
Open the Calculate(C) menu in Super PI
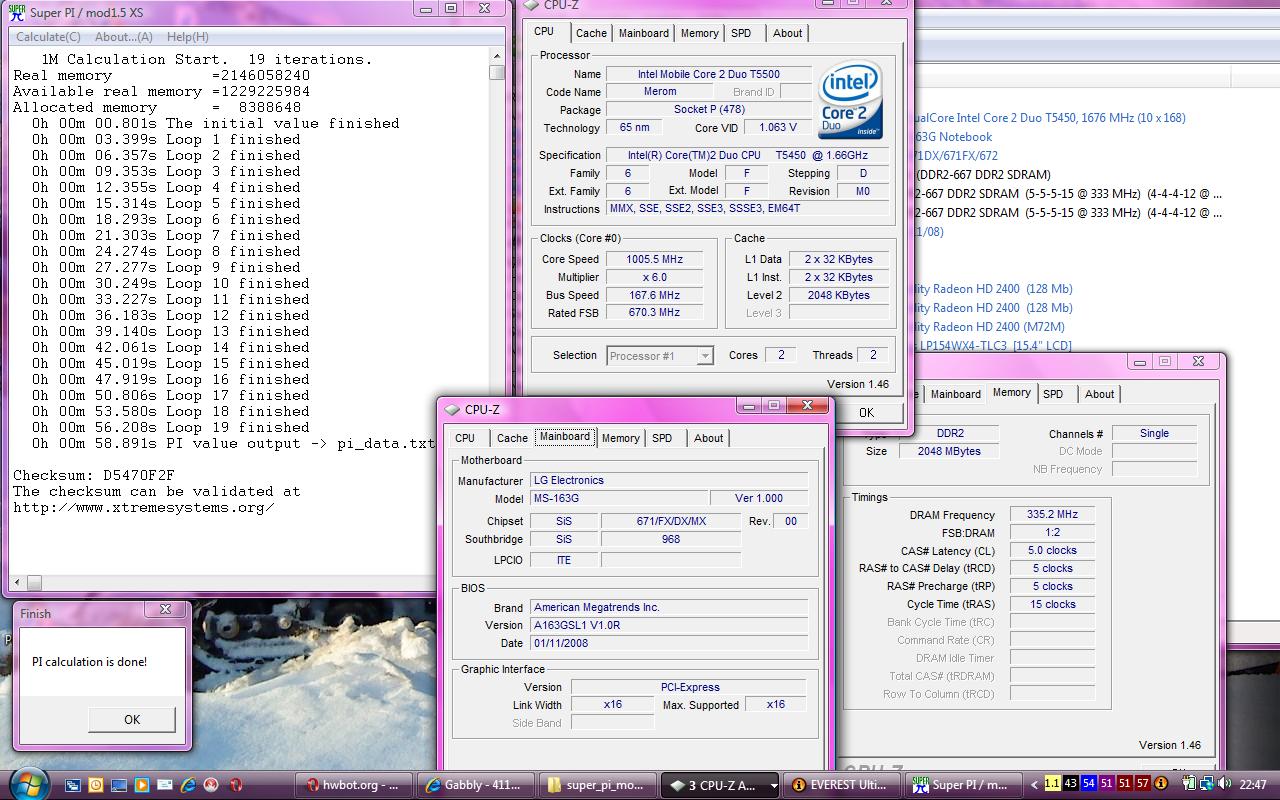coord(48,37)
